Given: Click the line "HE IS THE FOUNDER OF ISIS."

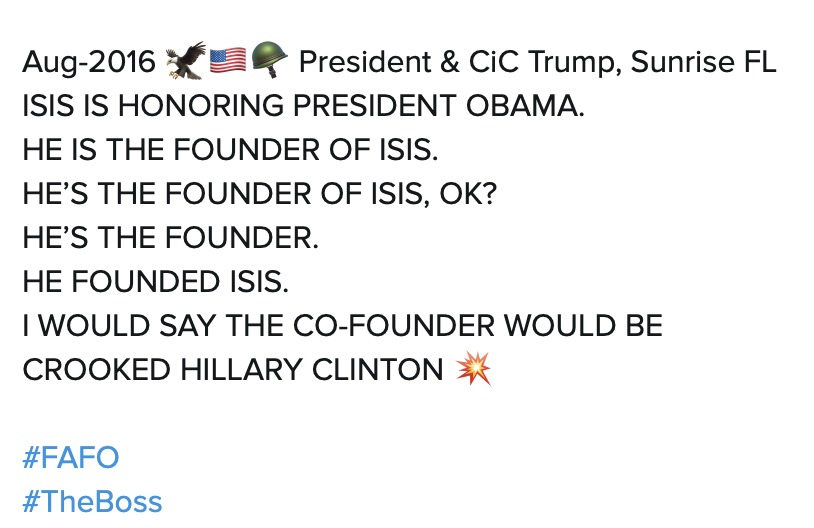Looking at the screenshot, I should [x=230, y=151].
